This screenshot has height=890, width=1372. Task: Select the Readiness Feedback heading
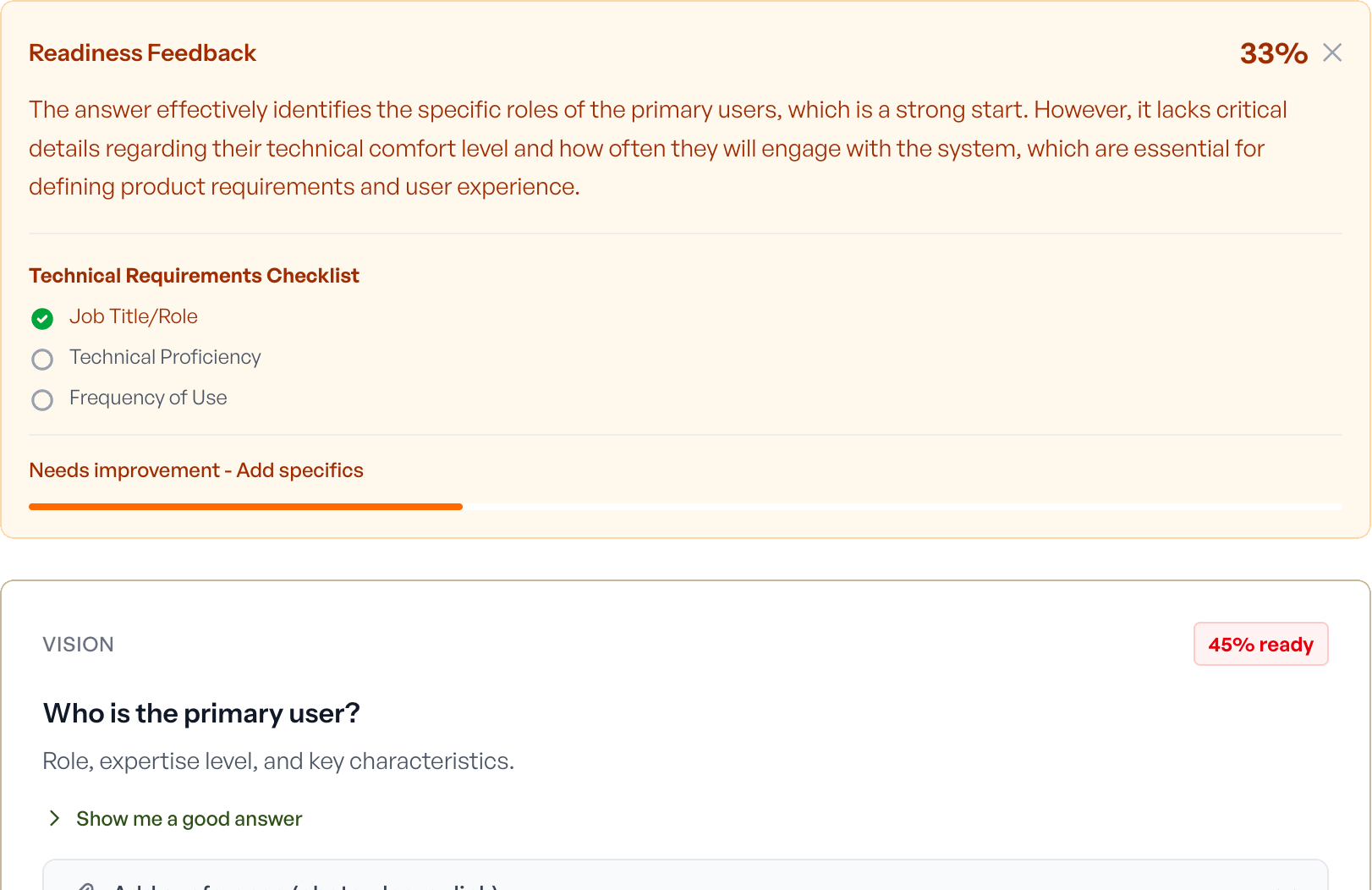pos(142,52)
